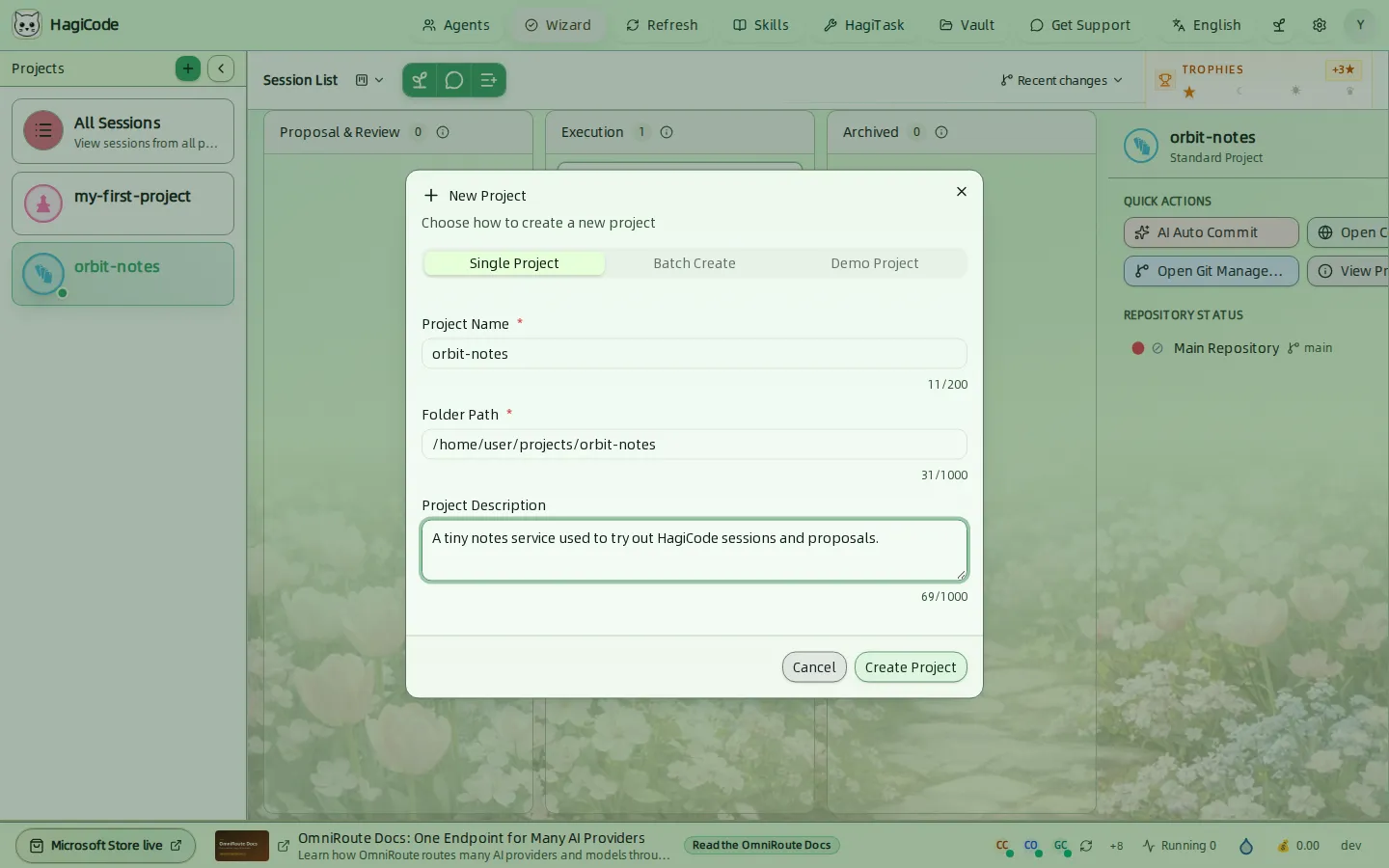Open the Microsoft Store live link
Image resolution: width=1389 pixels, height=868 pixels.
106,846
